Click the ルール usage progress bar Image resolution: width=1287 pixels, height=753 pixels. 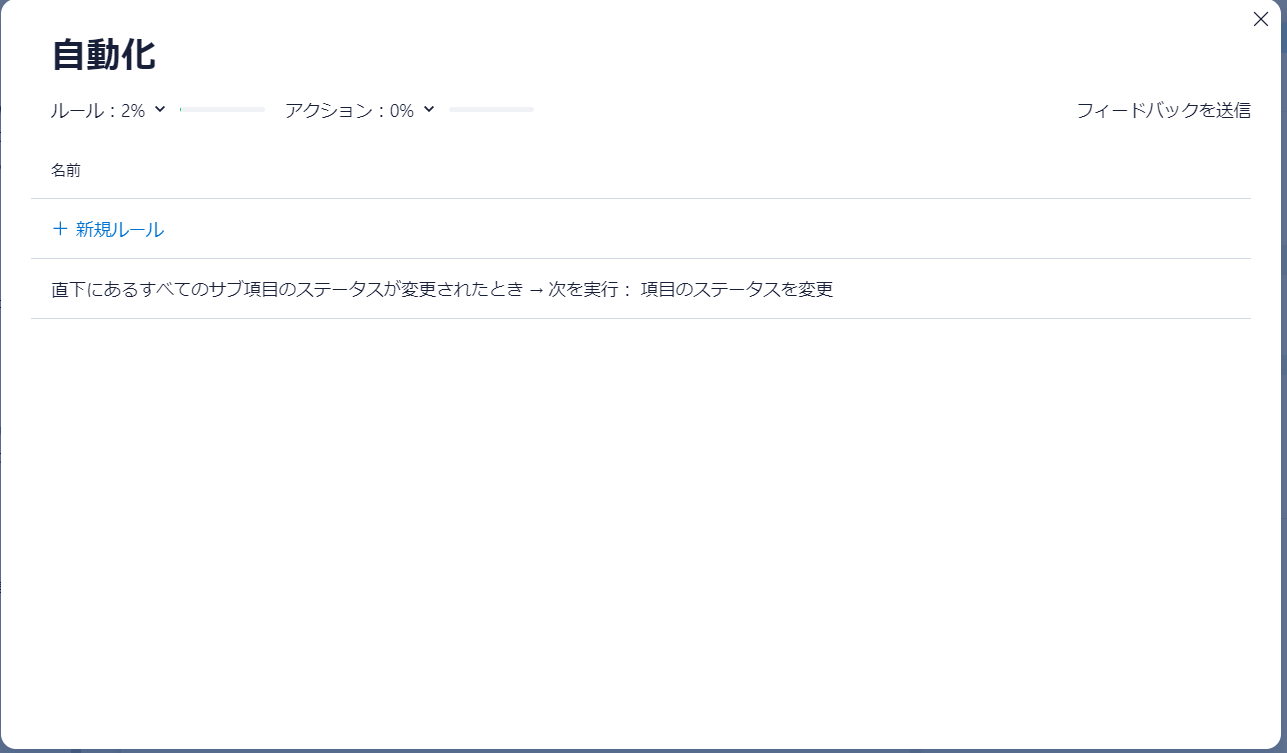222,109
